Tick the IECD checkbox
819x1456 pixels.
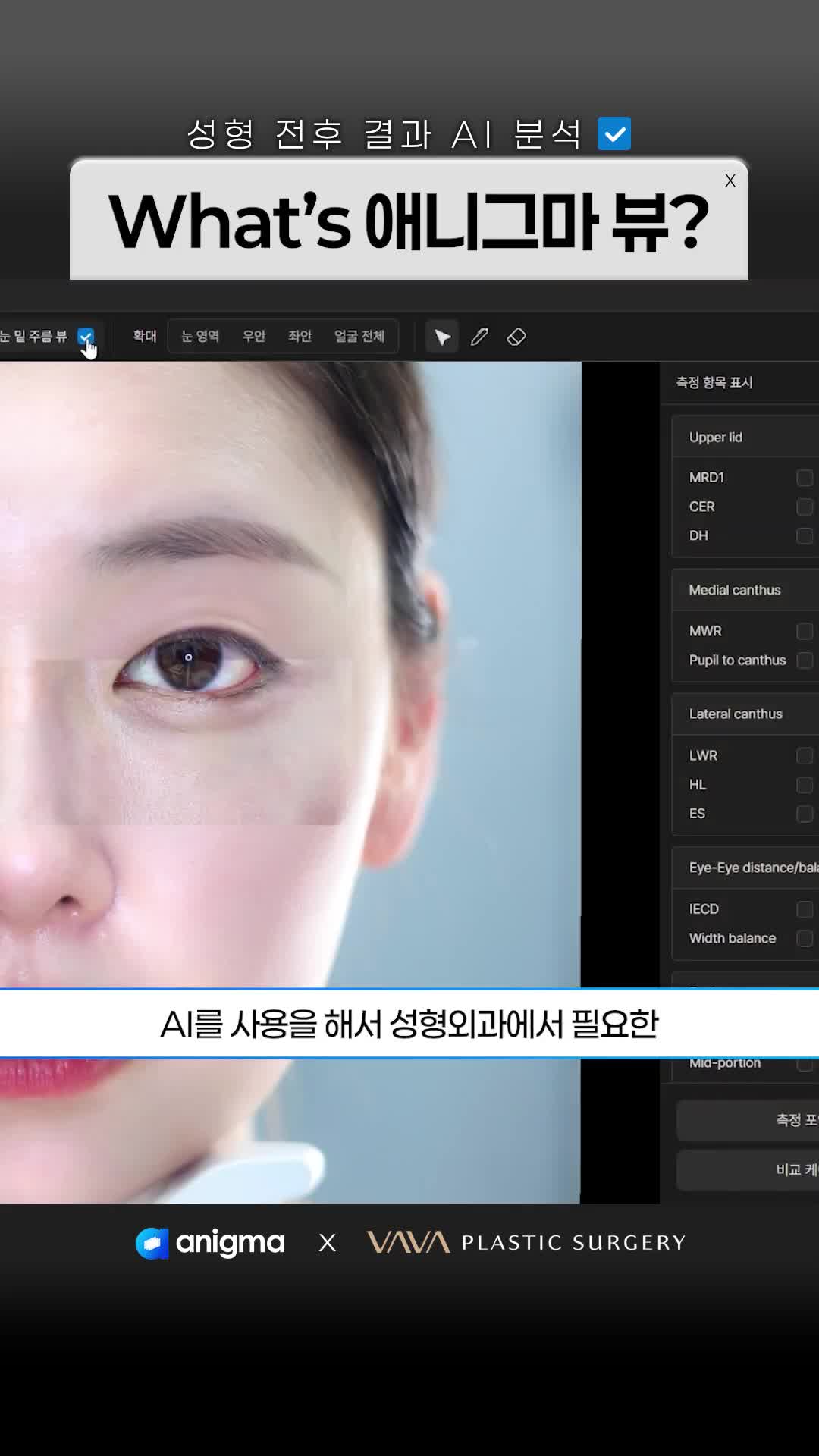pos(805,909)
